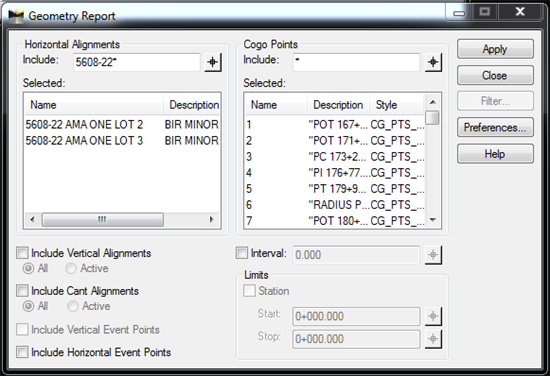
Task: Enable Include Vertical Alignments checkbox
Action: 22,253
